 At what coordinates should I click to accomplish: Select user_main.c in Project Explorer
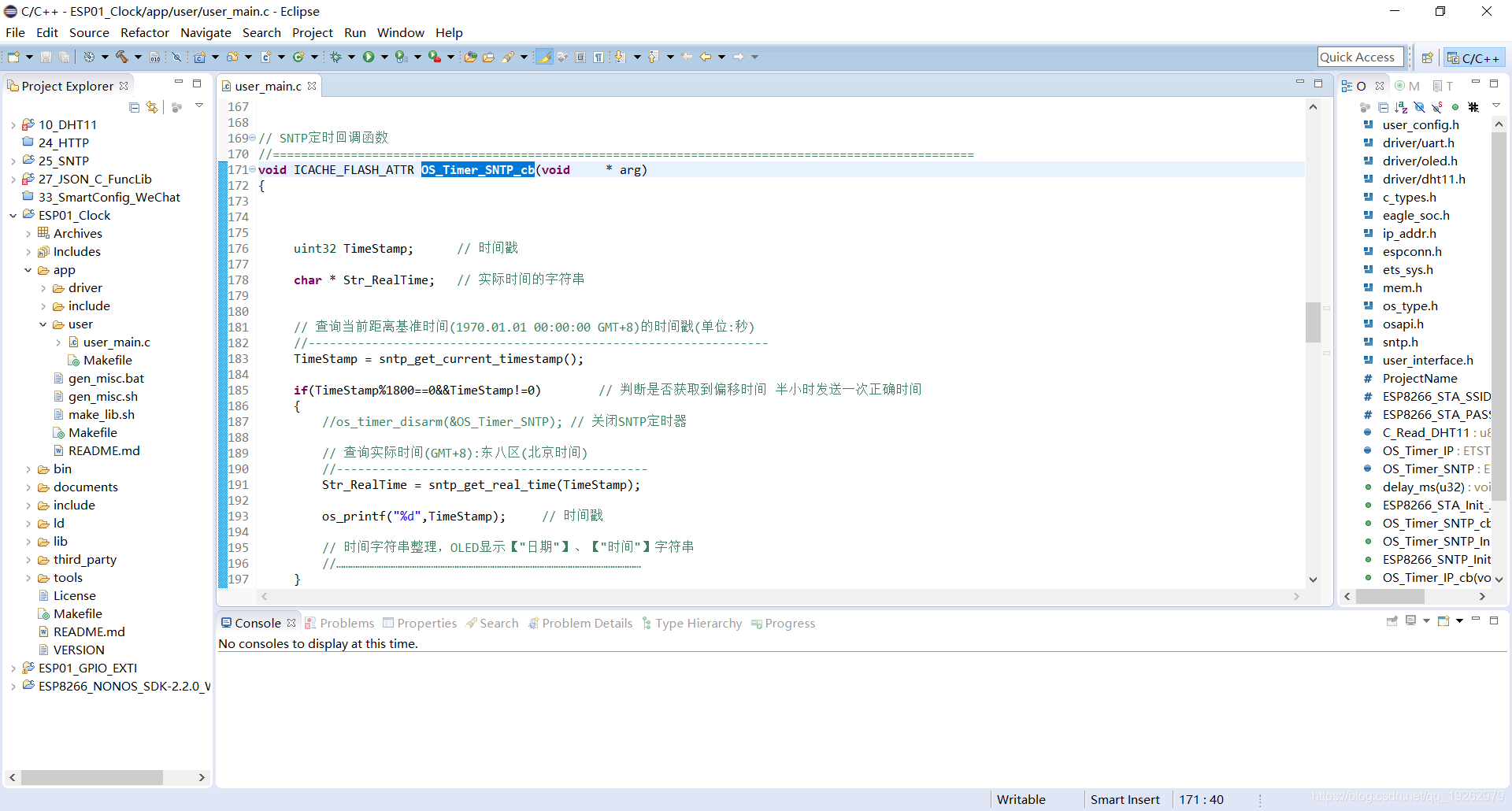117,342
